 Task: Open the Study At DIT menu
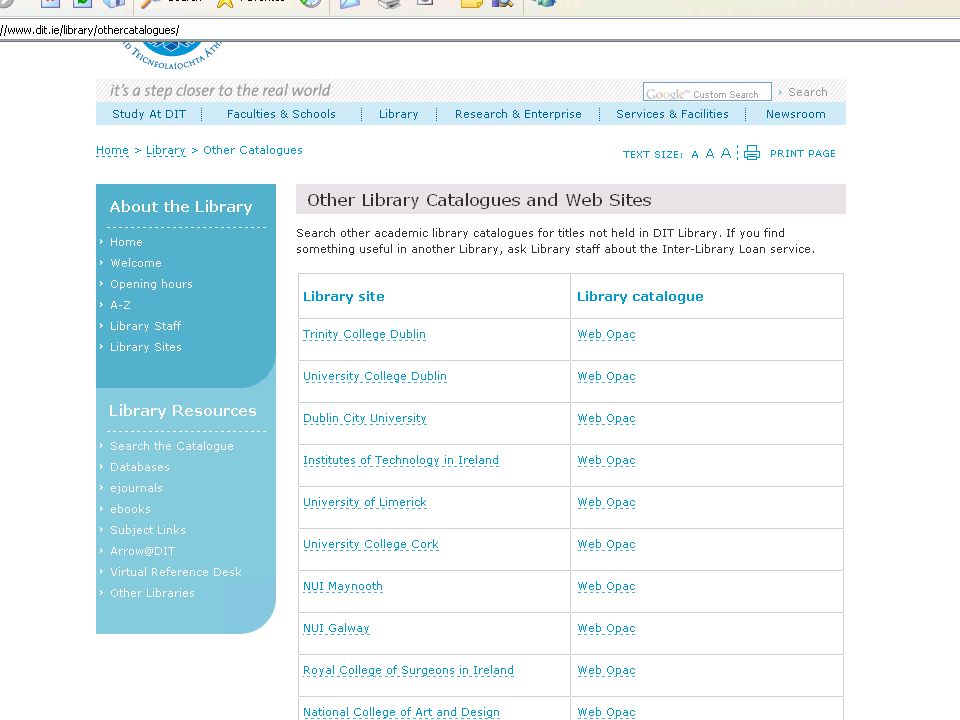(149, 114)
